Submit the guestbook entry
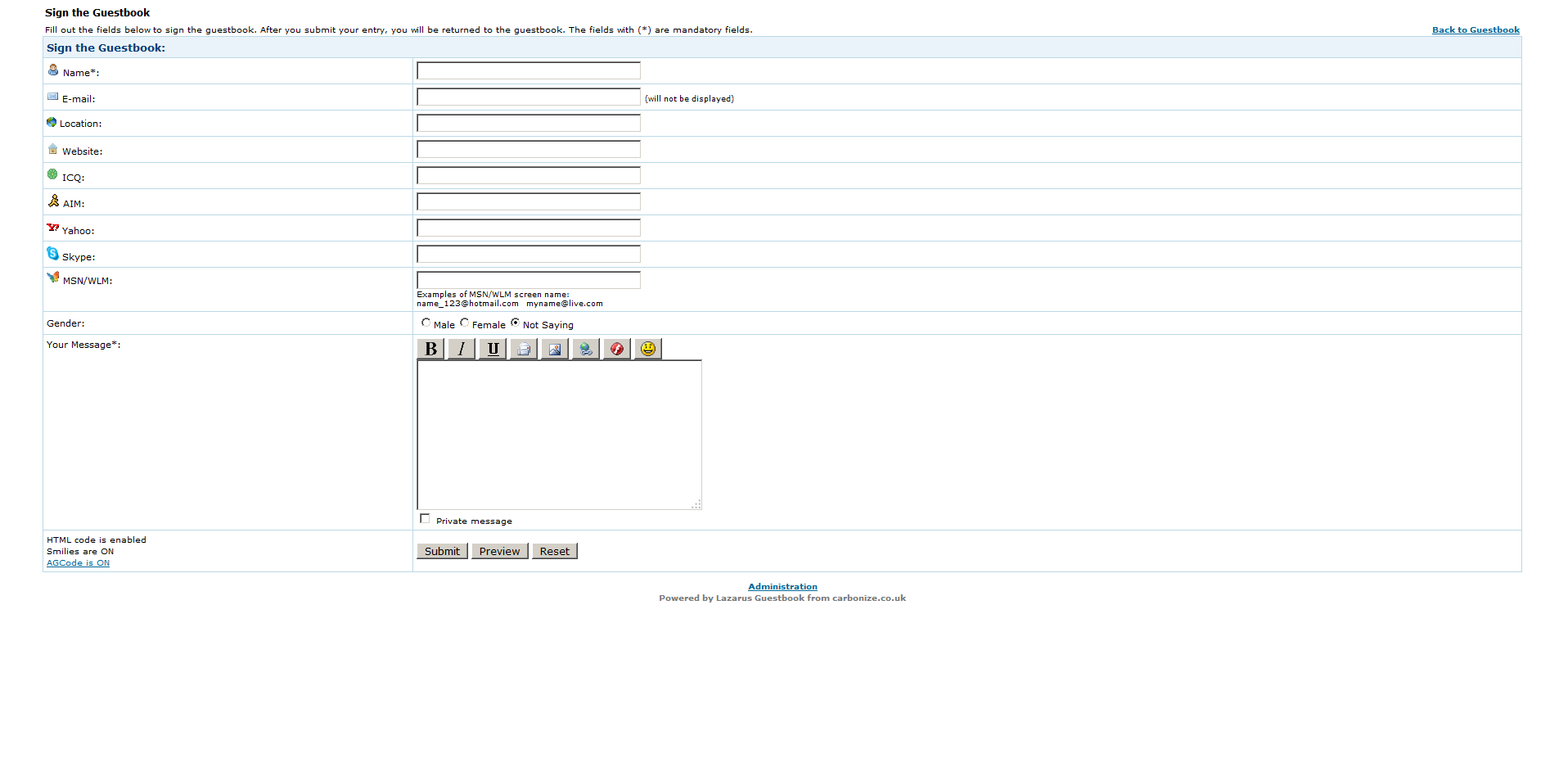 tap(442, 551)
